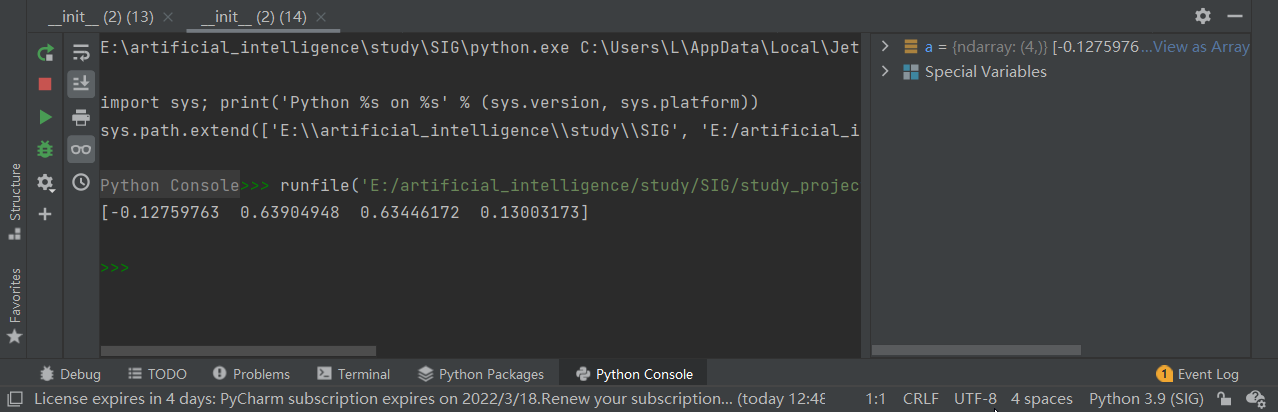Expand variable 'a' ndarray node
This screenshot has height=412, width=1278.
[x=885, y=46]
